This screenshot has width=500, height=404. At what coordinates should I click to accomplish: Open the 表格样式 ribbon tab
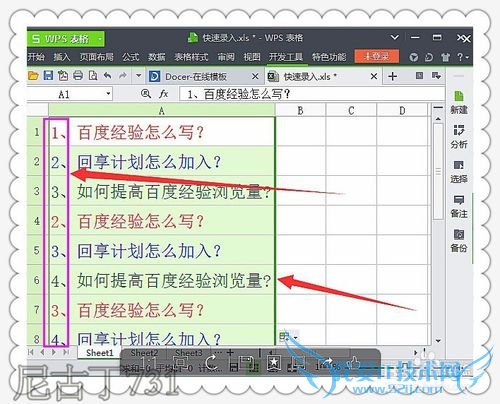coord(191,57)
